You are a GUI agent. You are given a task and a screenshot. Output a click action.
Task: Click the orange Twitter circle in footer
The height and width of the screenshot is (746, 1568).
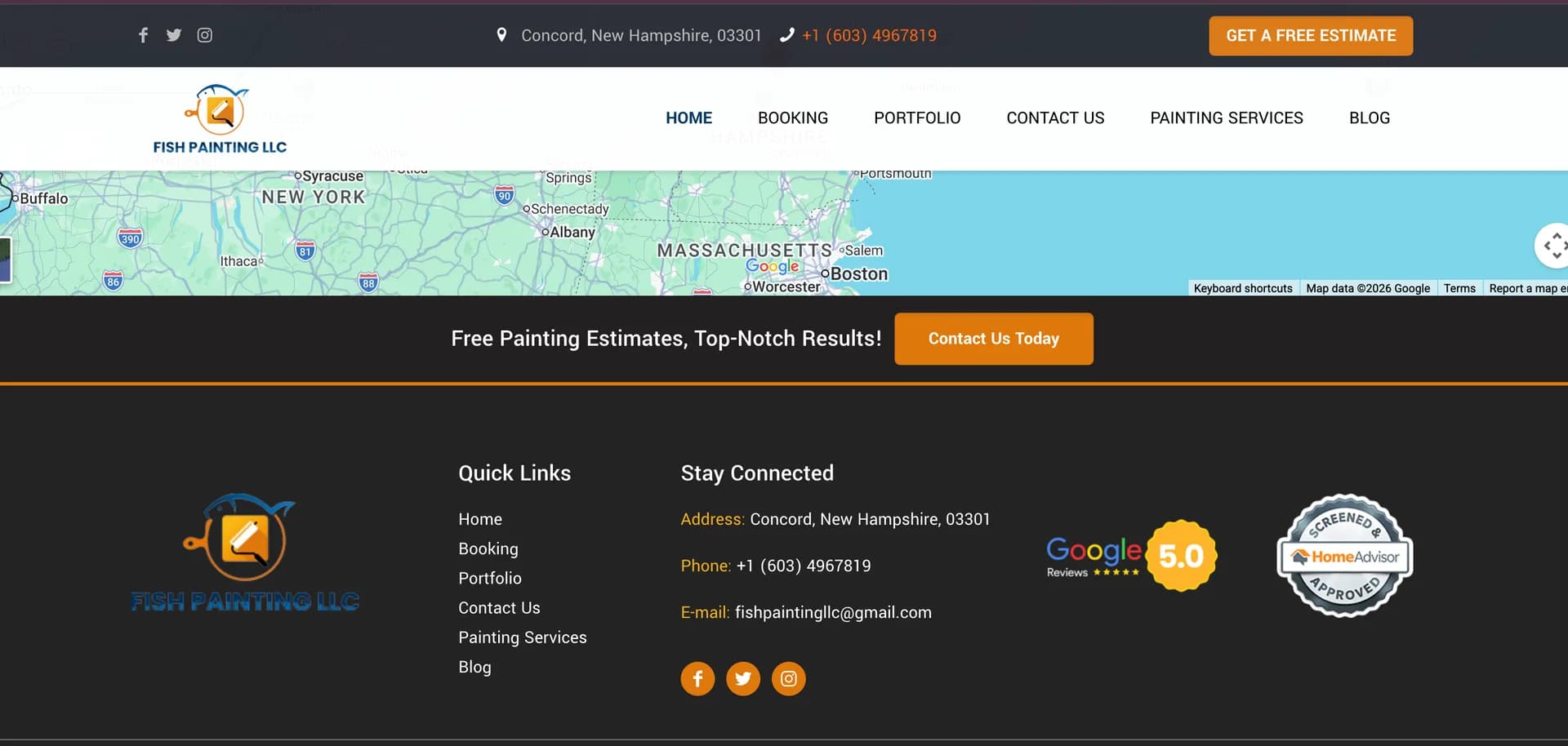click(743, 678)
